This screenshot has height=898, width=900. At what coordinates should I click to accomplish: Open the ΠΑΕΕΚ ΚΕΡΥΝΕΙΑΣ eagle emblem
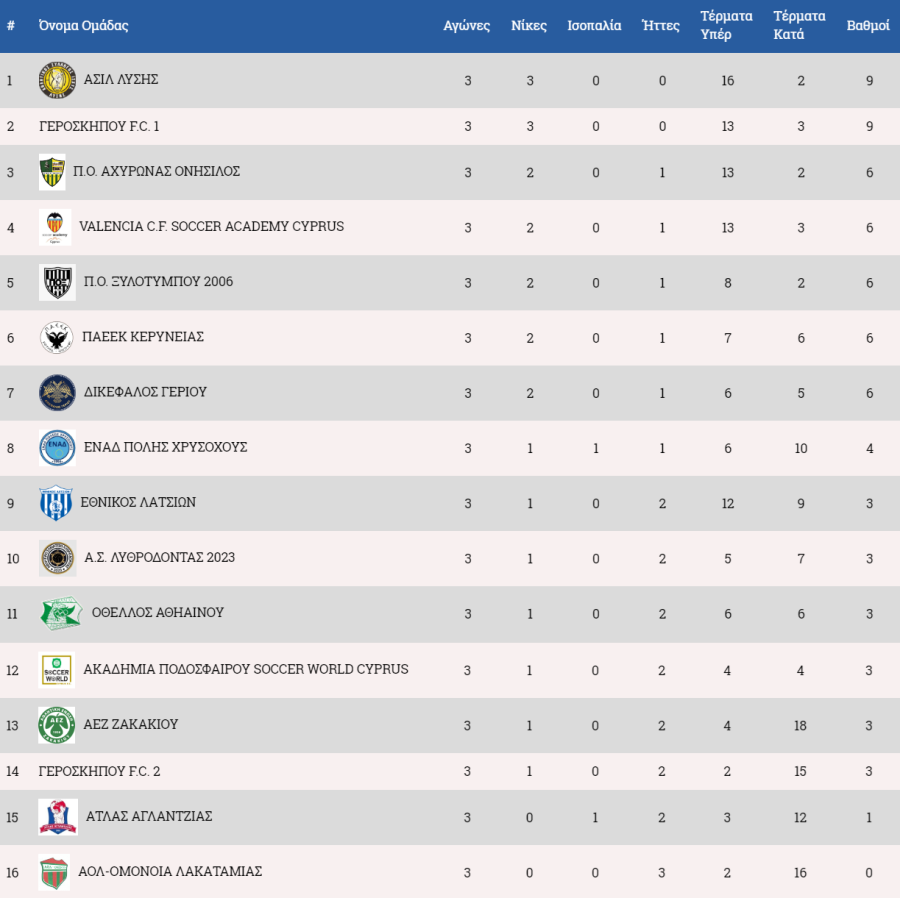[56, 337]
